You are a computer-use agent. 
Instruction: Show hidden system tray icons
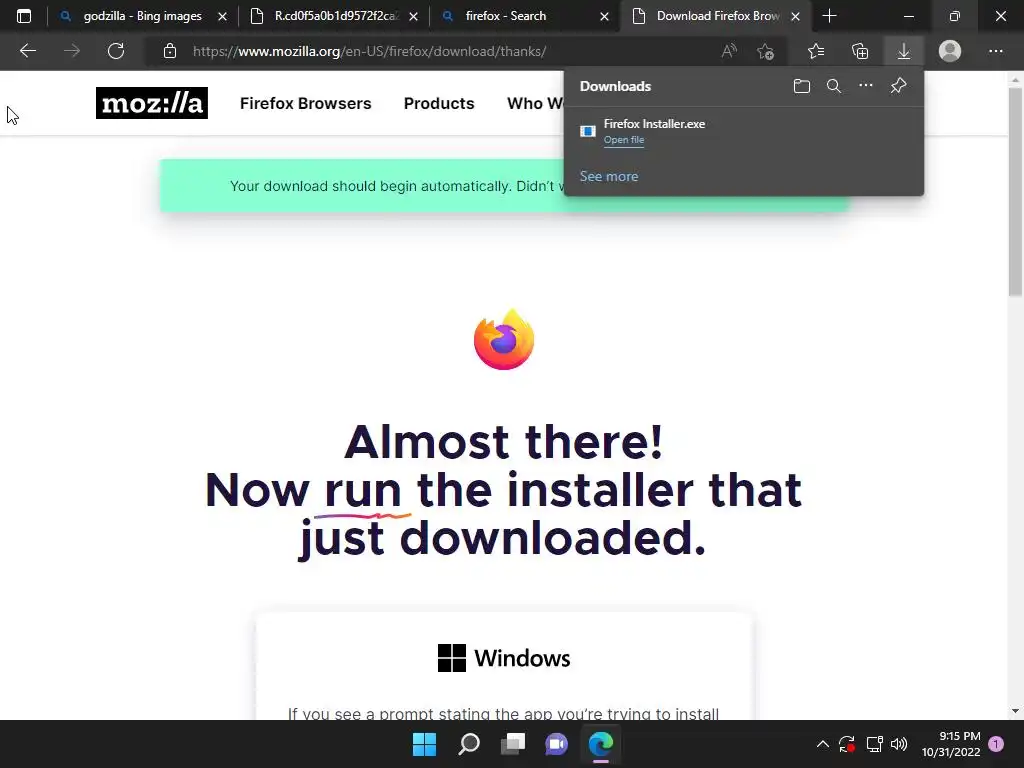click(x=823, y=744)
